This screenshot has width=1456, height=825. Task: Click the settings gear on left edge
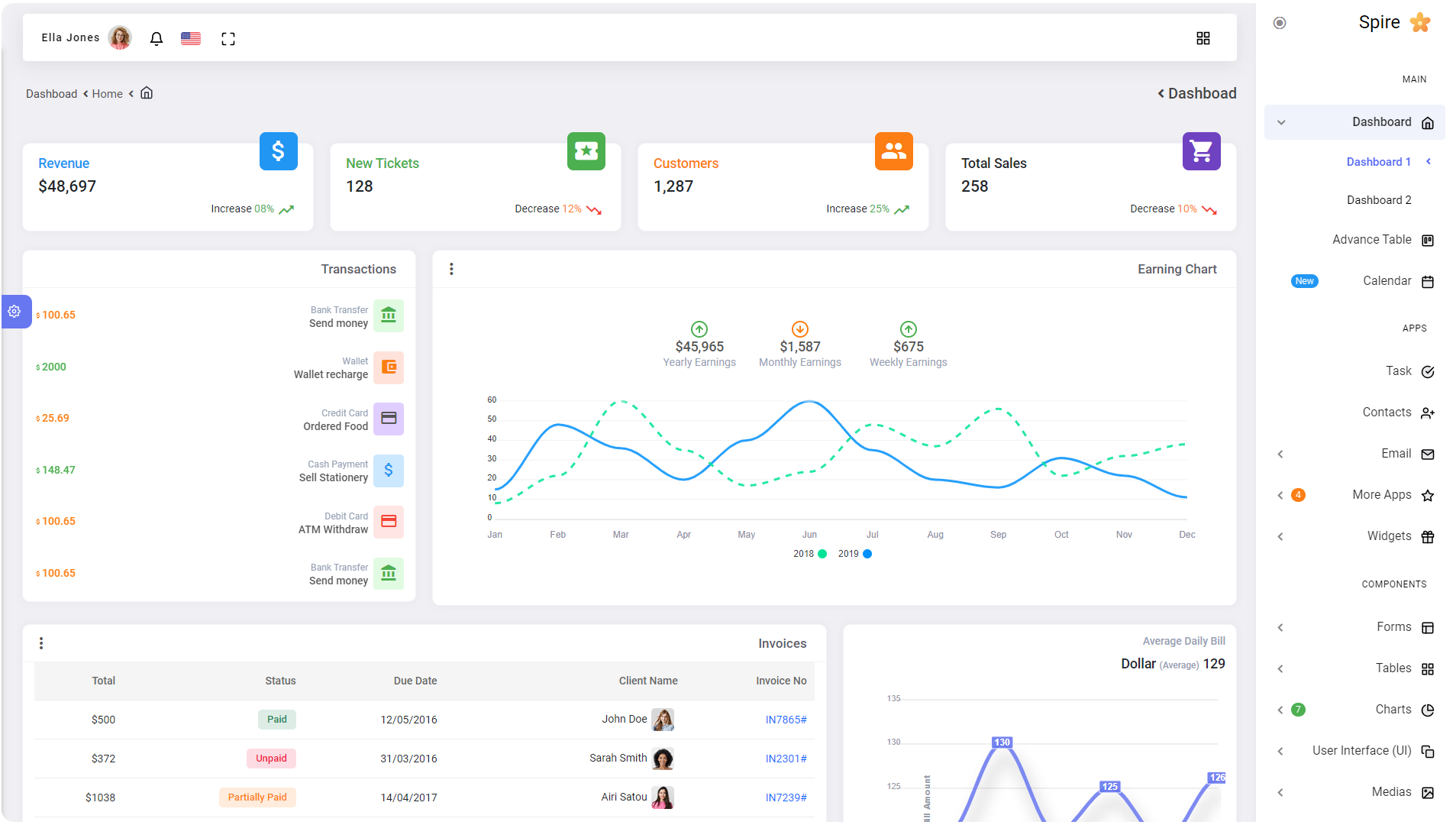click(x=14, y=312)
